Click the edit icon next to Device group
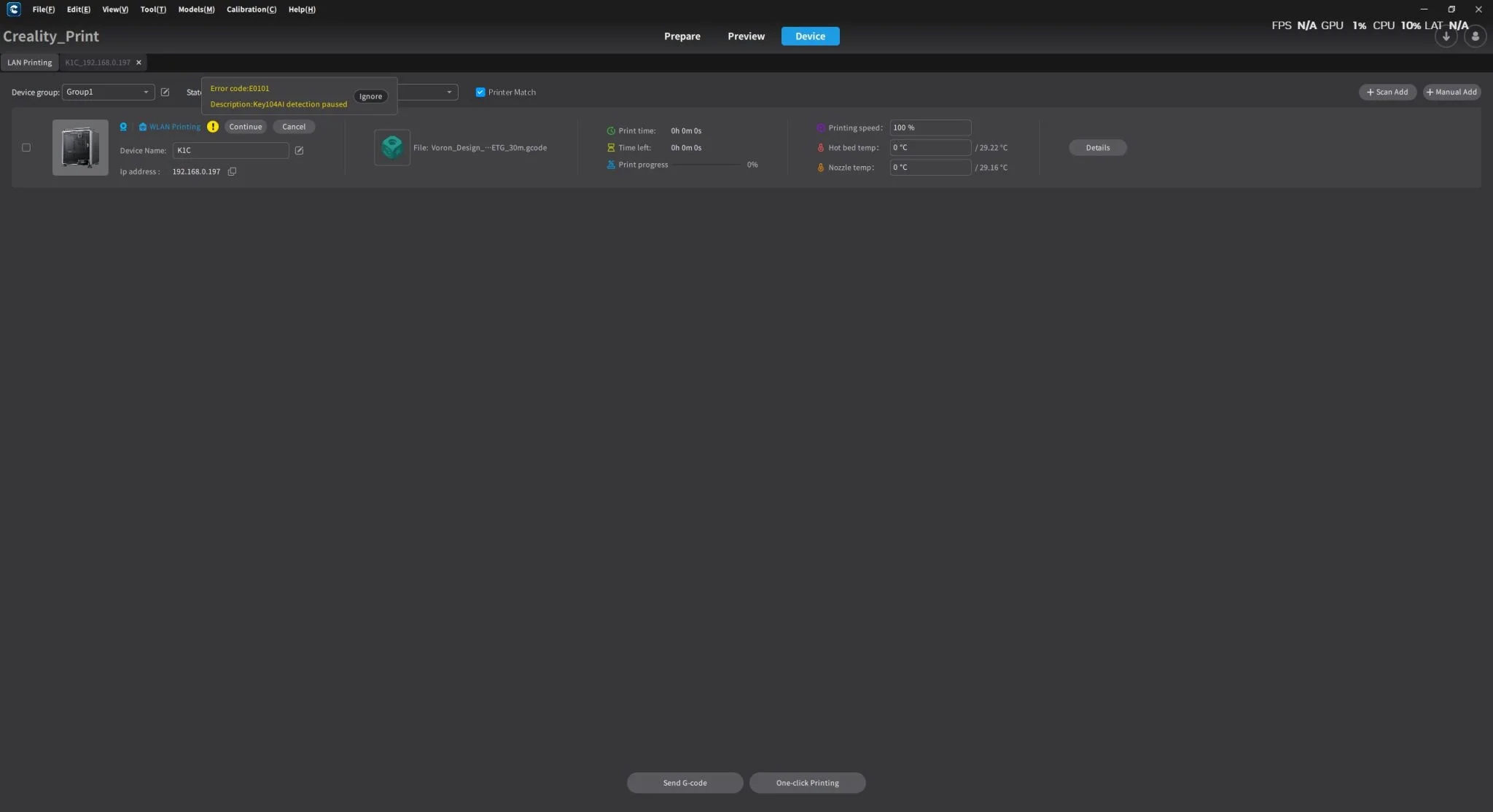 [x=165, y=93]
